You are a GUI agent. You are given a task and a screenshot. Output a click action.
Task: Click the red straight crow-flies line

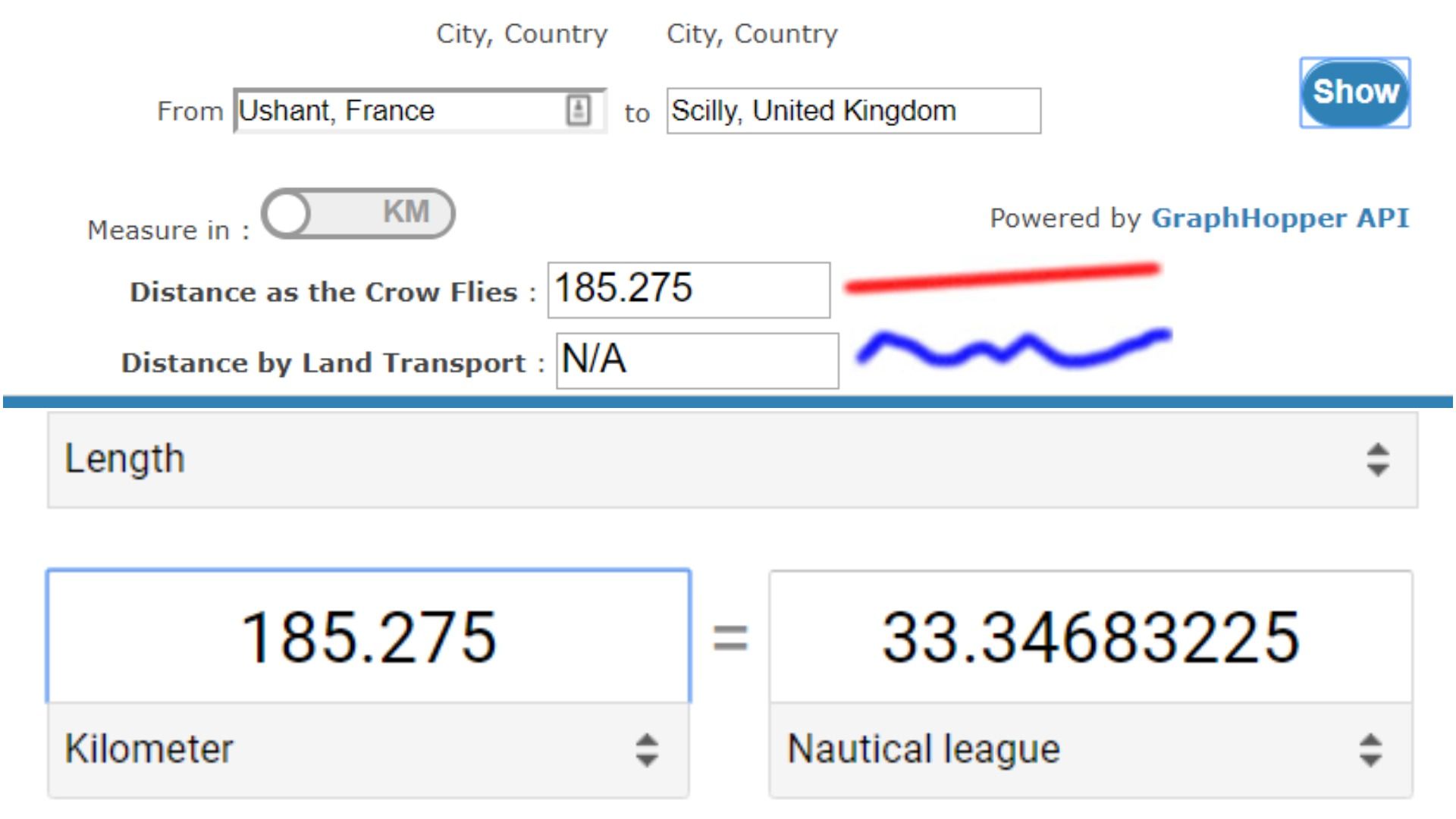point(1001,278)
